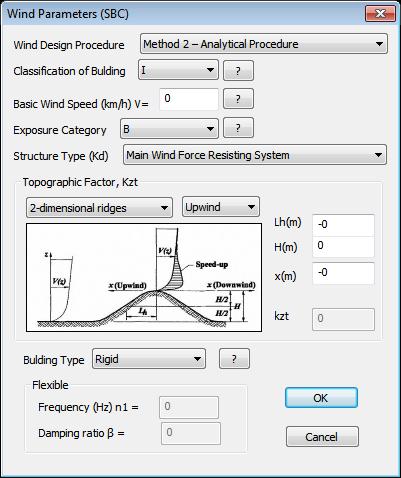Open the Upwind direction dropdown
401x478 pixels.
click(x=220, y=207)
